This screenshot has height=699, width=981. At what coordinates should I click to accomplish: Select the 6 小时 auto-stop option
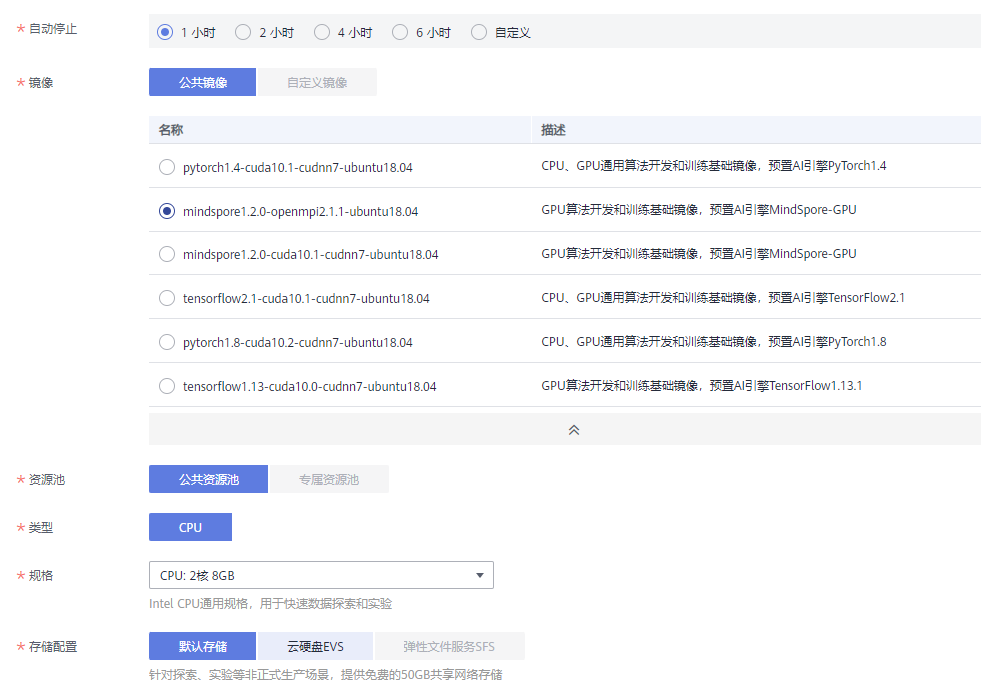(x=400, y=32)
